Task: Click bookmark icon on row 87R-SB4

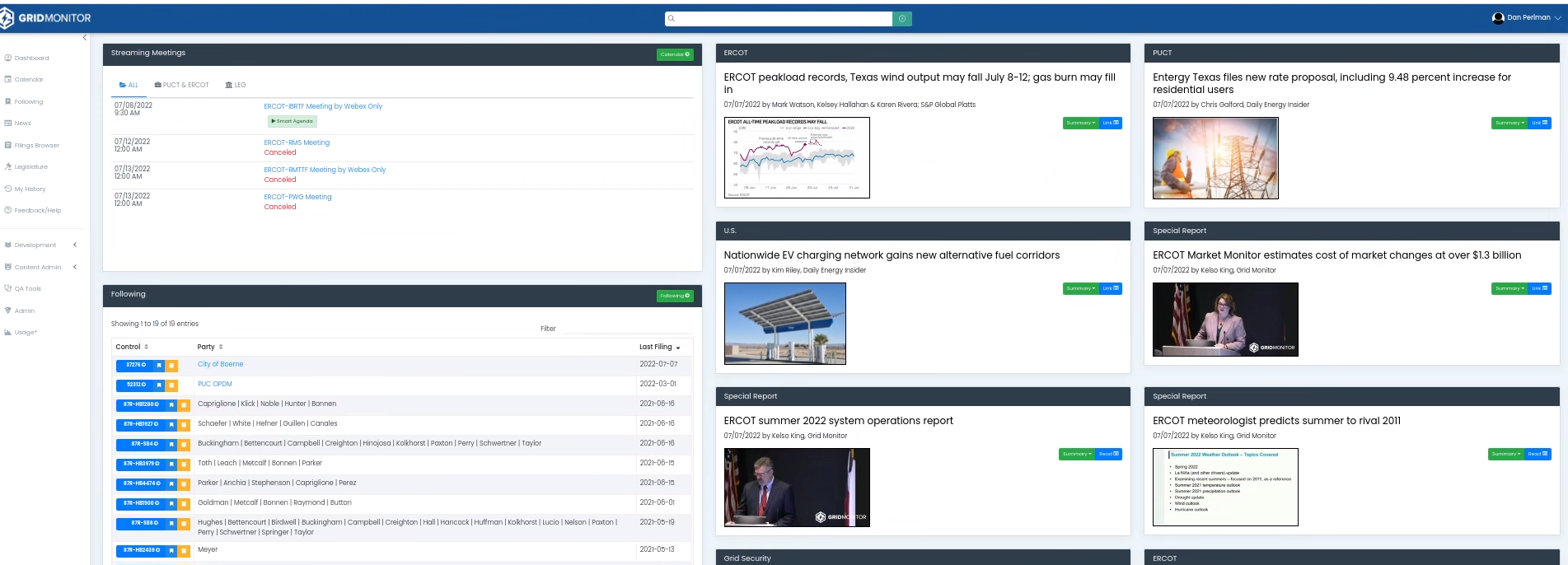Action: click(171, 444)
